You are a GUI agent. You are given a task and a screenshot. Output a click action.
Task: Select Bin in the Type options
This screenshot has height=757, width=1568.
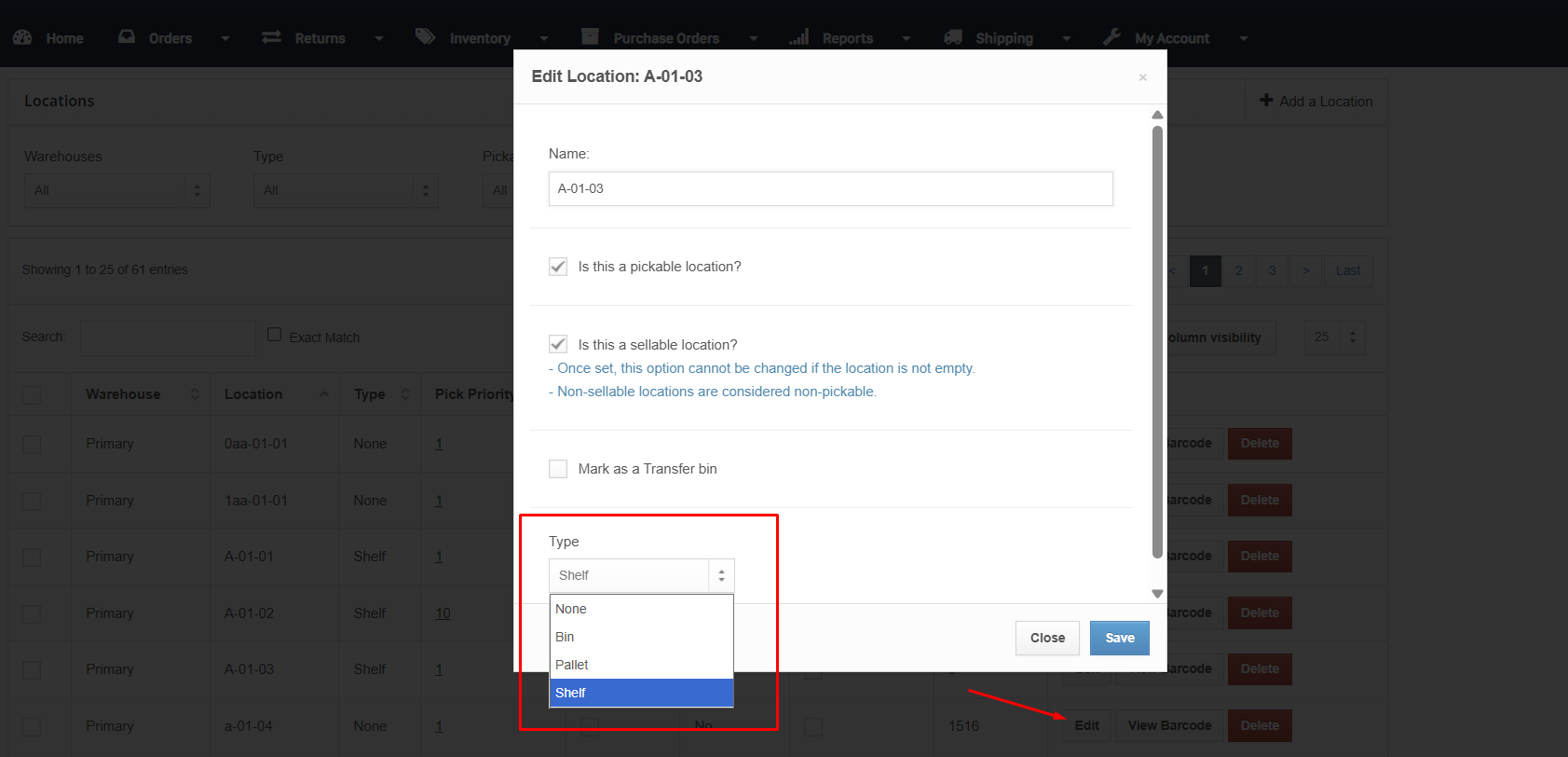point(565,637)
